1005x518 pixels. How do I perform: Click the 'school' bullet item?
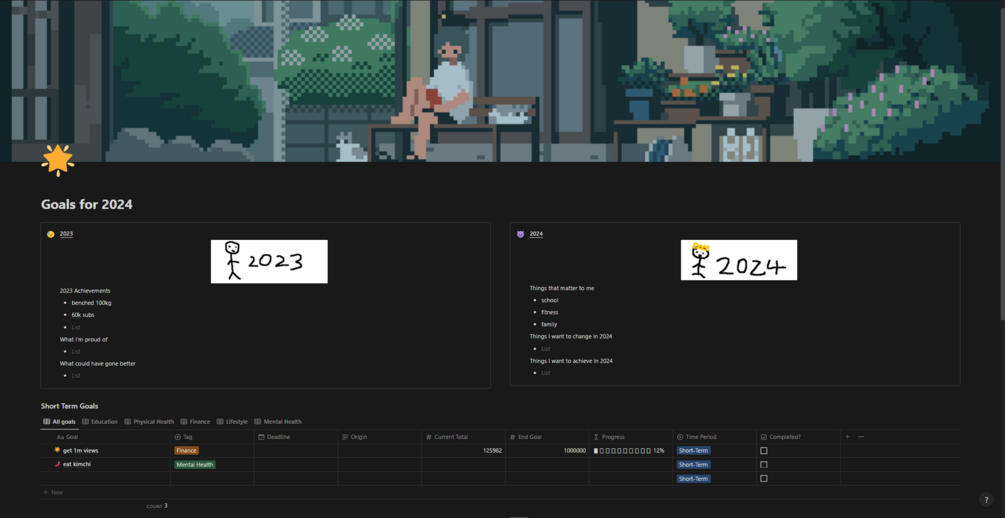550,300
